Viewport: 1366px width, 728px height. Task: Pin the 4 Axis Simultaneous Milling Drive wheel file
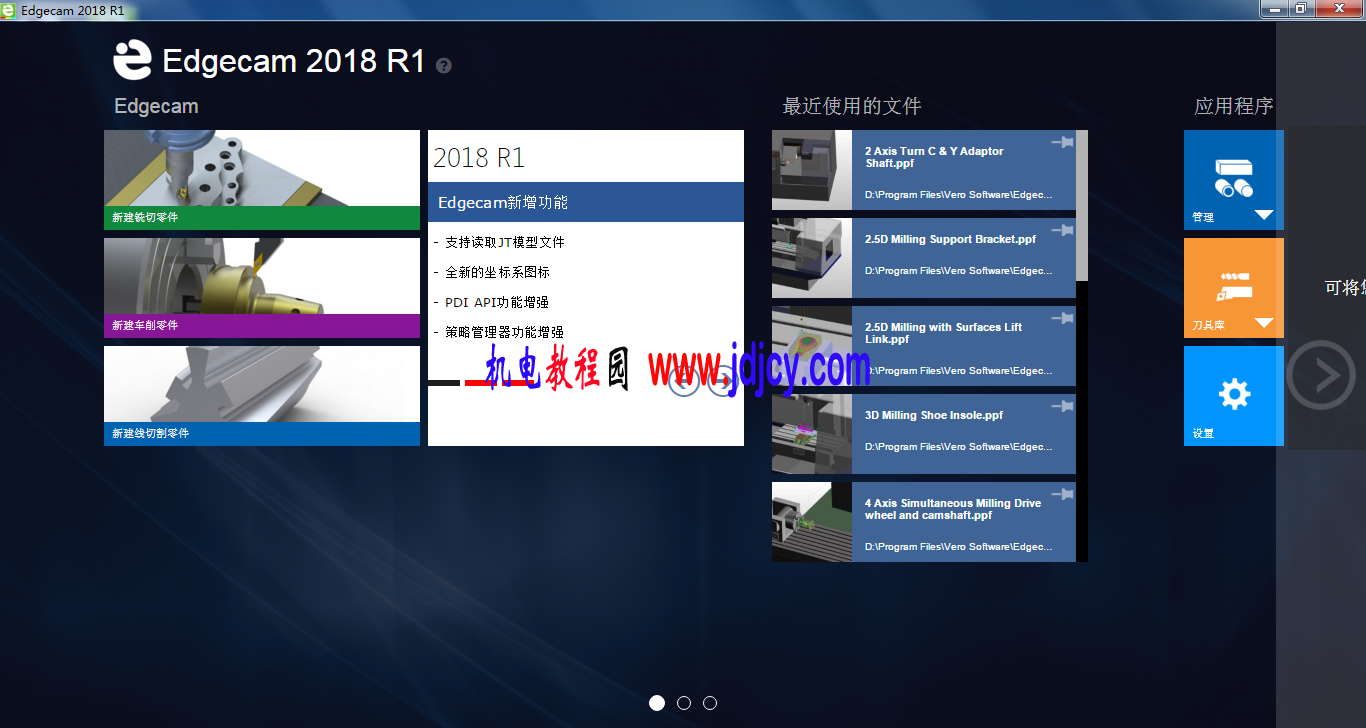coord(1062,495)
